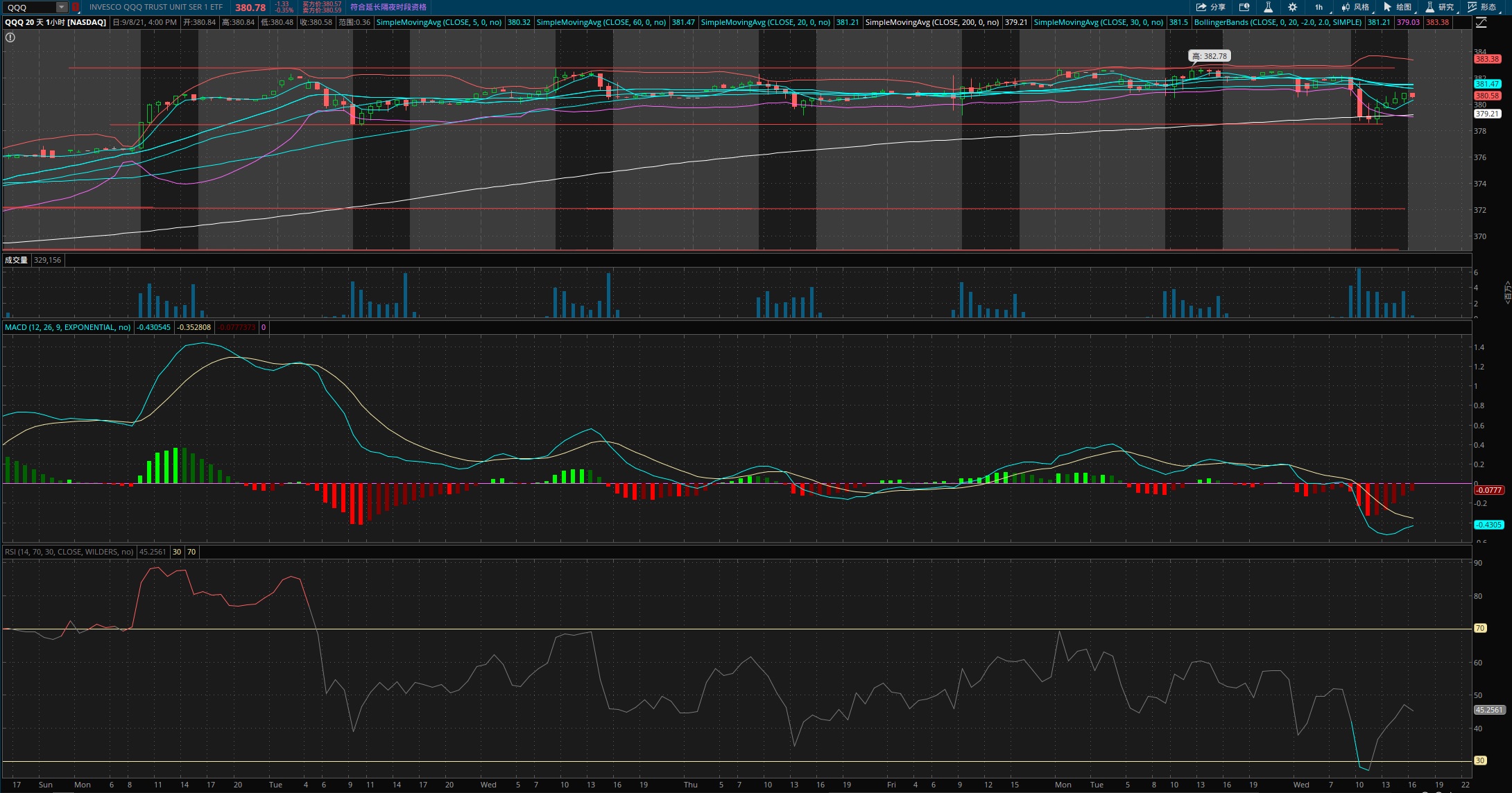Image resolution: width=1512 pixels, height=793 pixels.
Task: Open the Drawings (绘图) menu
Action: point(1398,7)
